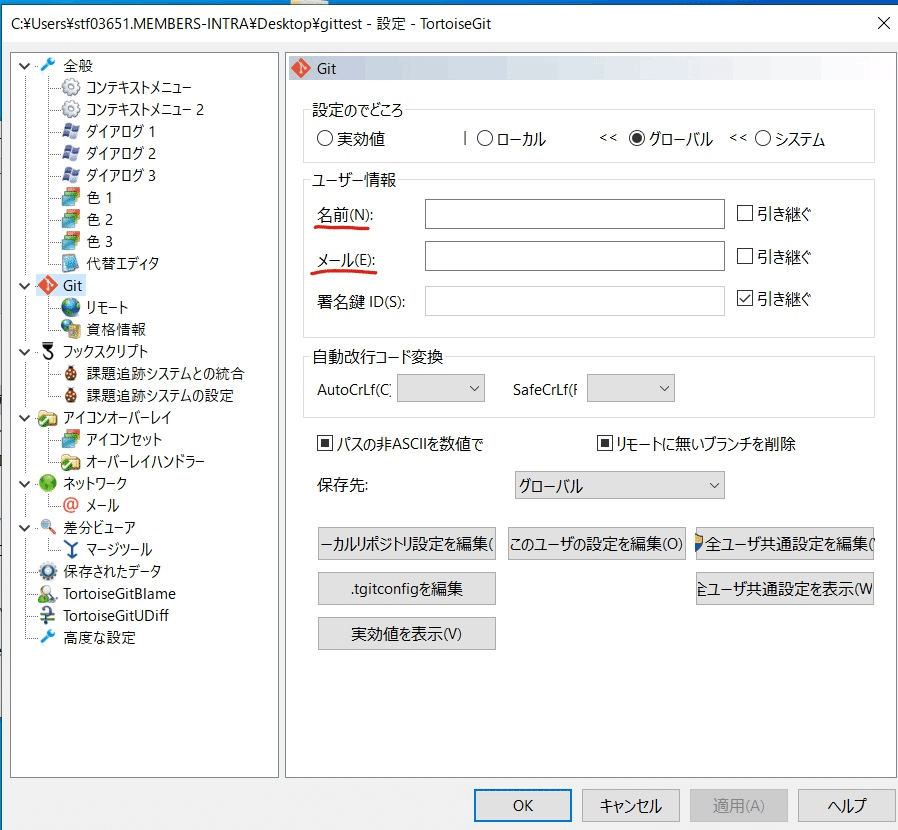Click into the メール(E) input field
898x830 pixels.
click(574, 255)
